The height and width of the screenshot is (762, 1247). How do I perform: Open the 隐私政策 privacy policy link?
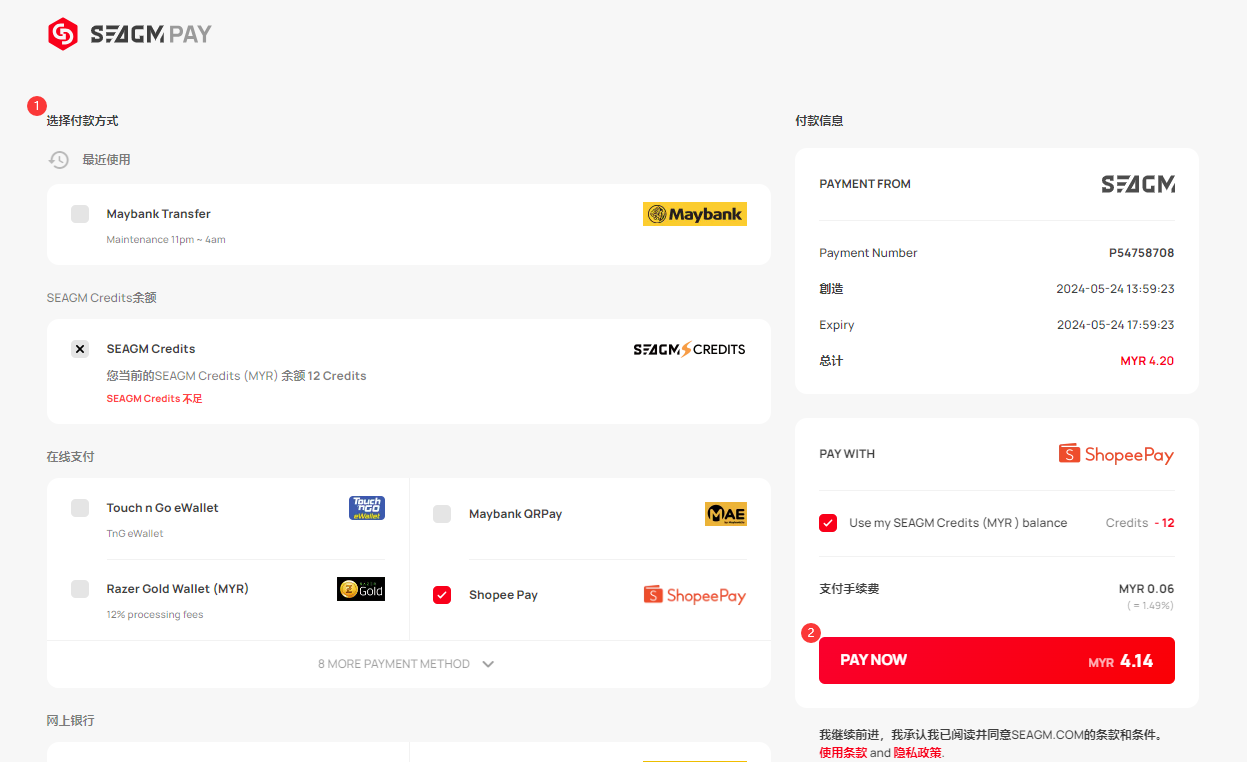918,752
